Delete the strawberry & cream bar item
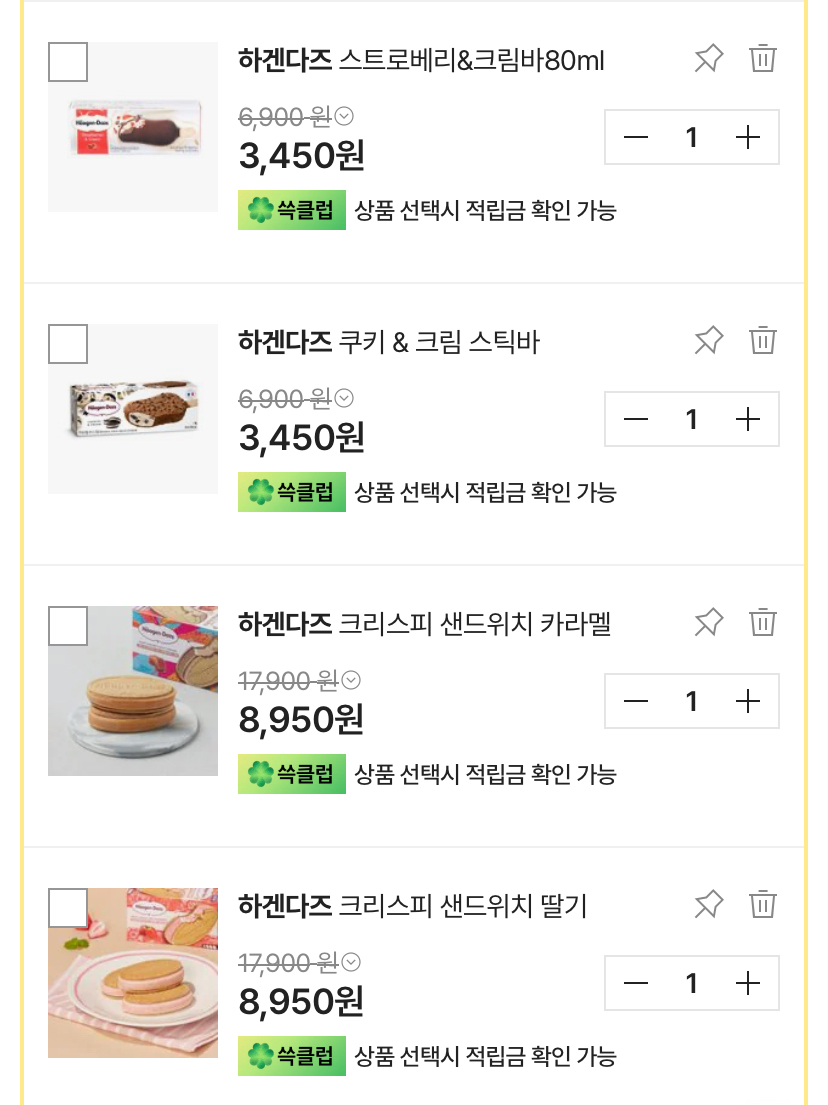The width and height of the screenshot is (828, 1105). pos(763,58)
